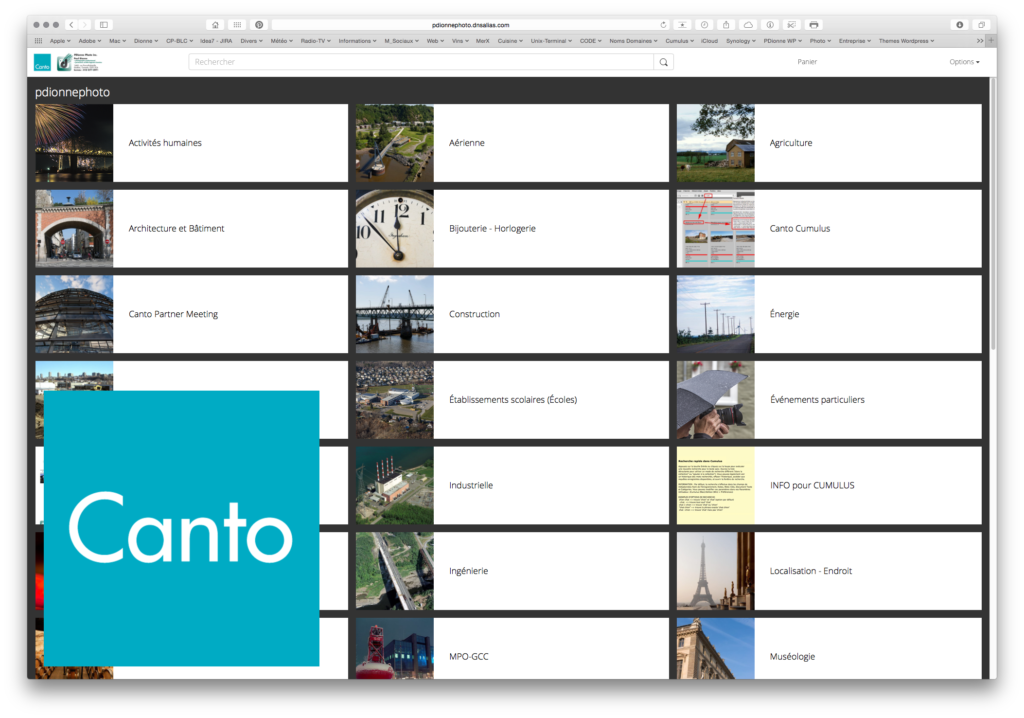This screenshot has width=1024, height=718.
Task: Open the MerX bookmark
Action: (483, 41)
